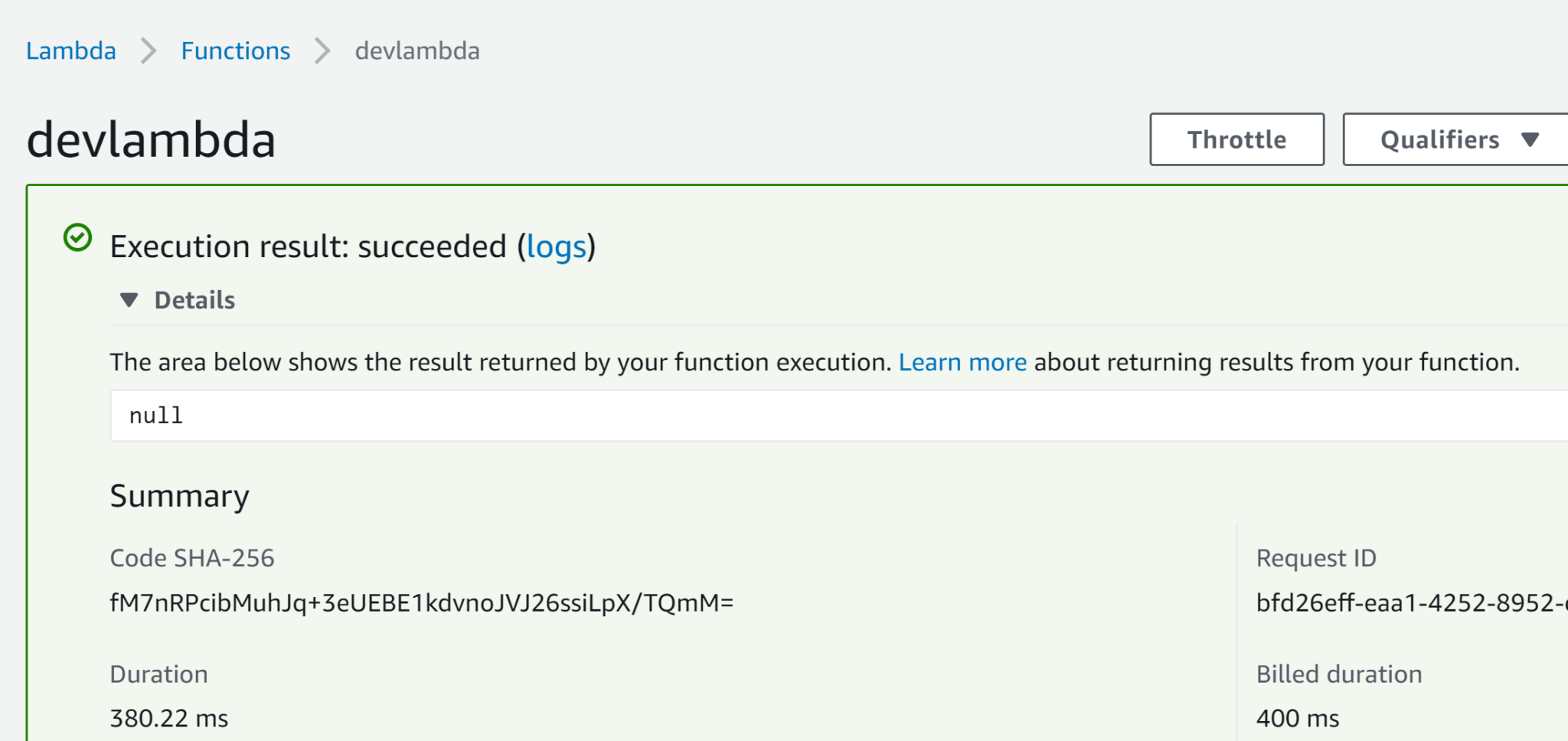Collapse the Details disclosure triangle
This screenshot has width=1568, height=741.
(x=129, y=300)
